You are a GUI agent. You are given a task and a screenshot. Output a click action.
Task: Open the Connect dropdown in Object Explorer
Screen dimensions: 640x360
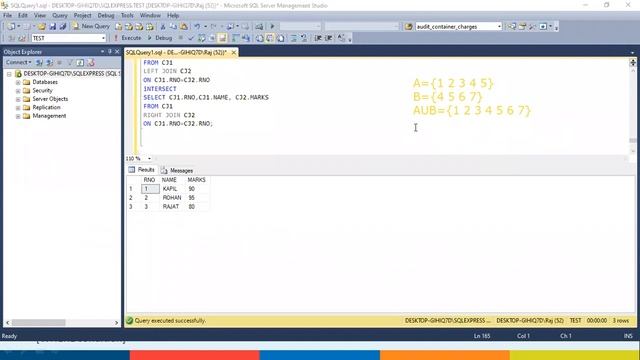(x=18, y=62)
